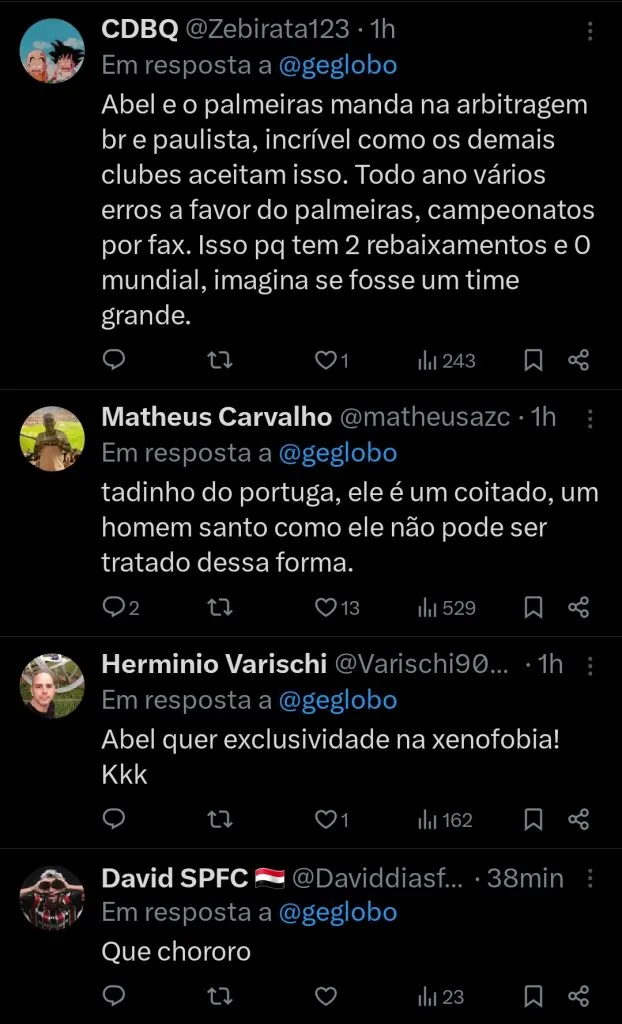Reply to CDBQ's tweet
This screenshot has width=622, height=1024.
(115, 360)
